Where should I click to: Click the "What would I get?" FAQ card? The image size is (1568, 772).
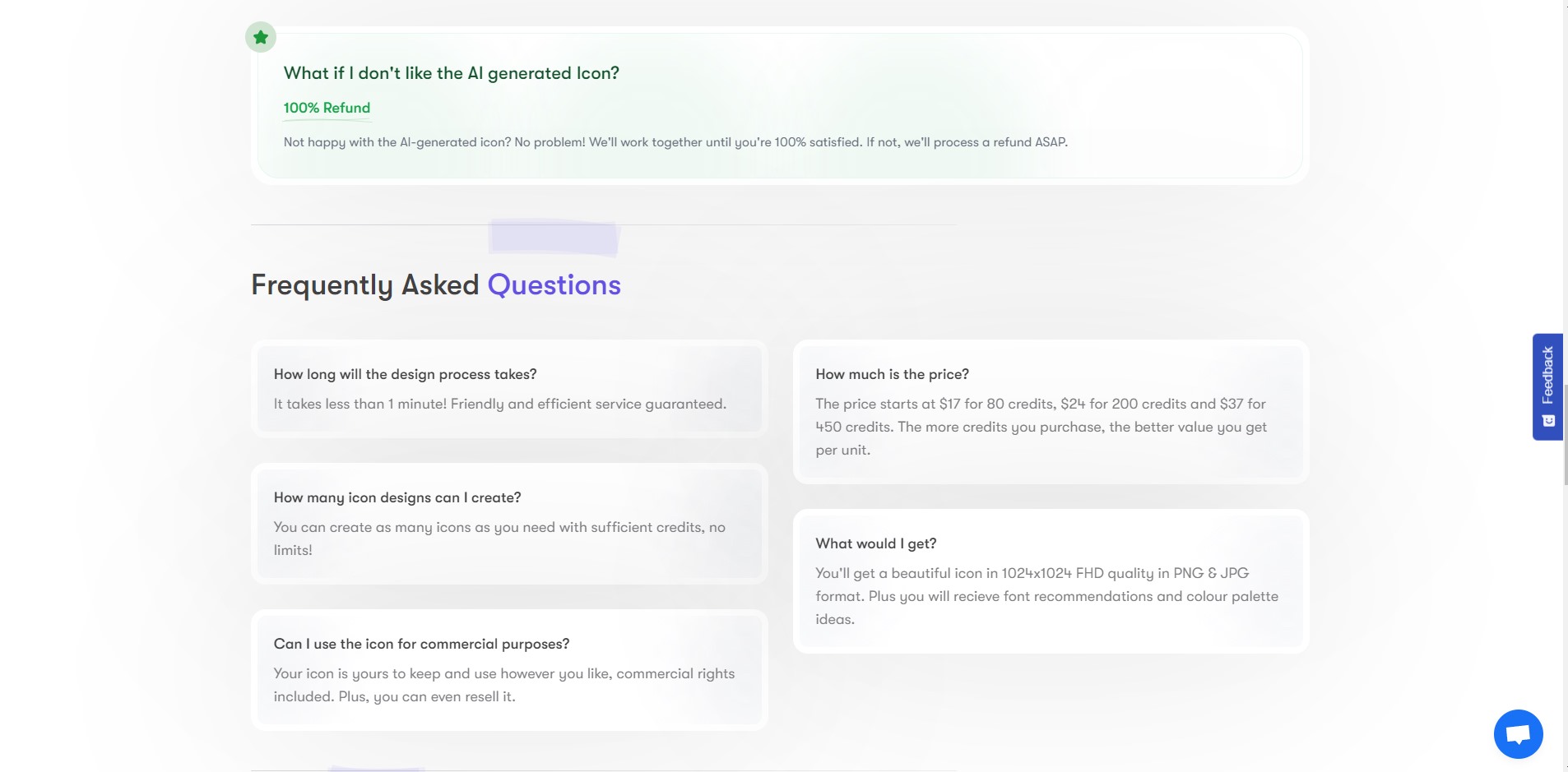point(1051,581)
